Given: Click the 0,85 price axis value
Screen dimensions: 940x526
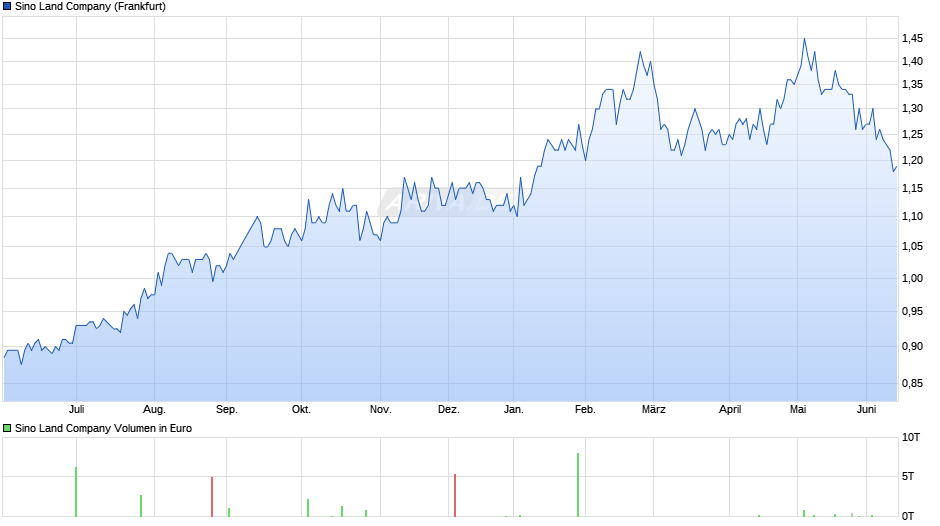Looking at the screenshot, I should pyautogui.click(x=912, y=383).
